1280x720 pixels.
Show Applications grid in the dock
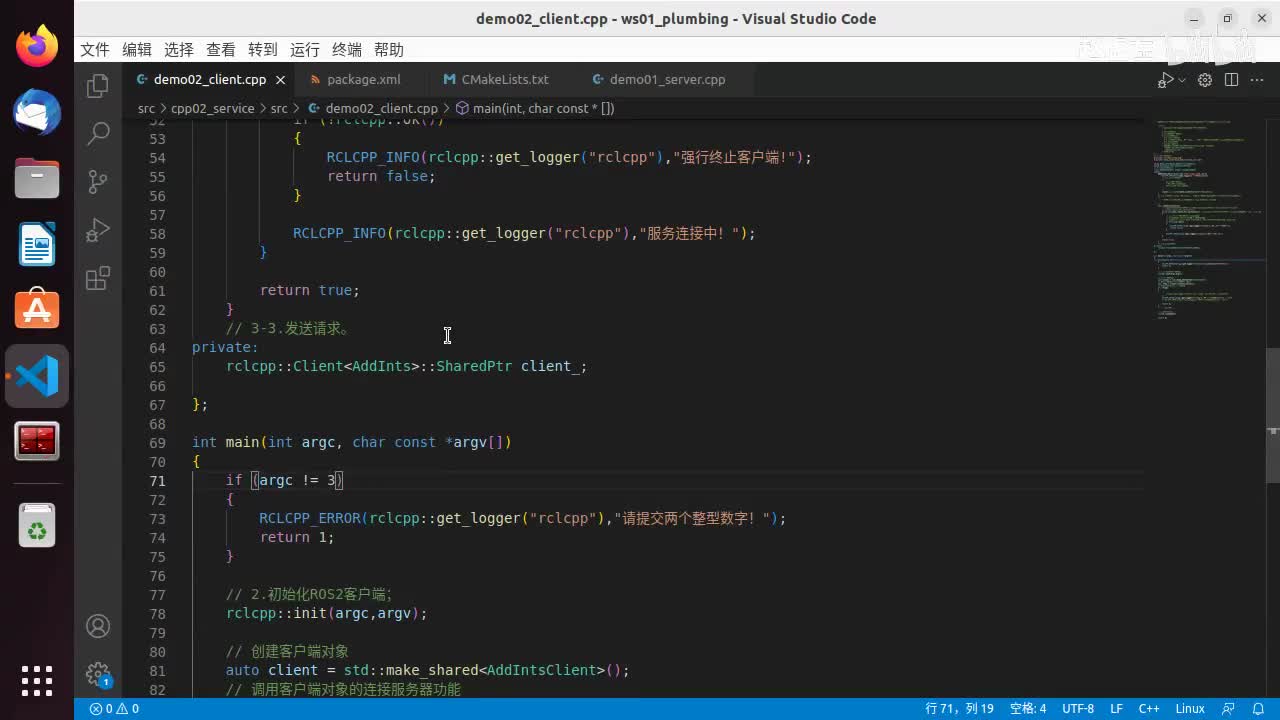pyautogui.click(x=37, y=680)
